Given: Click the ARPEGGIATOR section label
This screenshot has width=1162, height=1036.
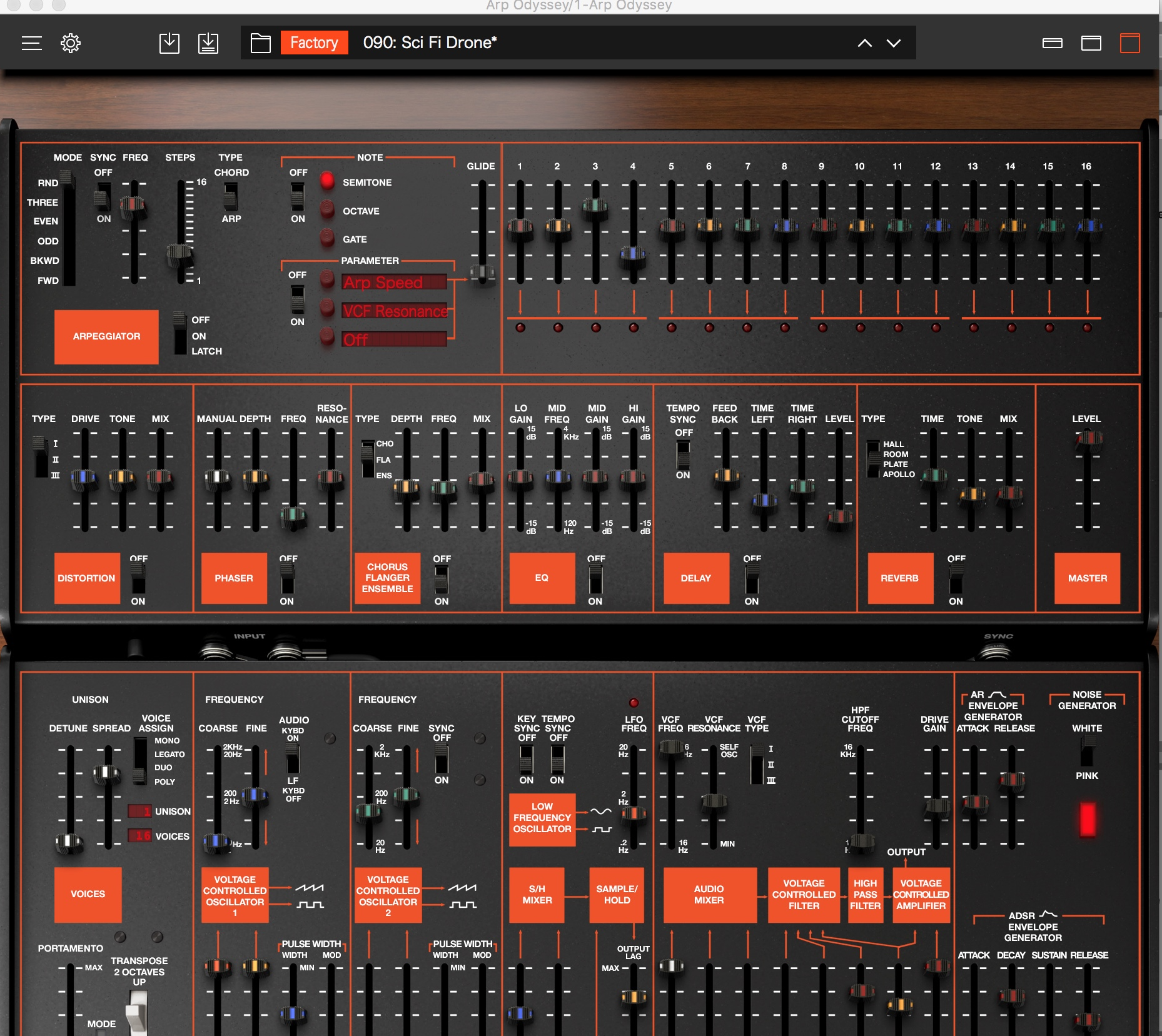Looking at the screenshot, I should coord(106,336).
